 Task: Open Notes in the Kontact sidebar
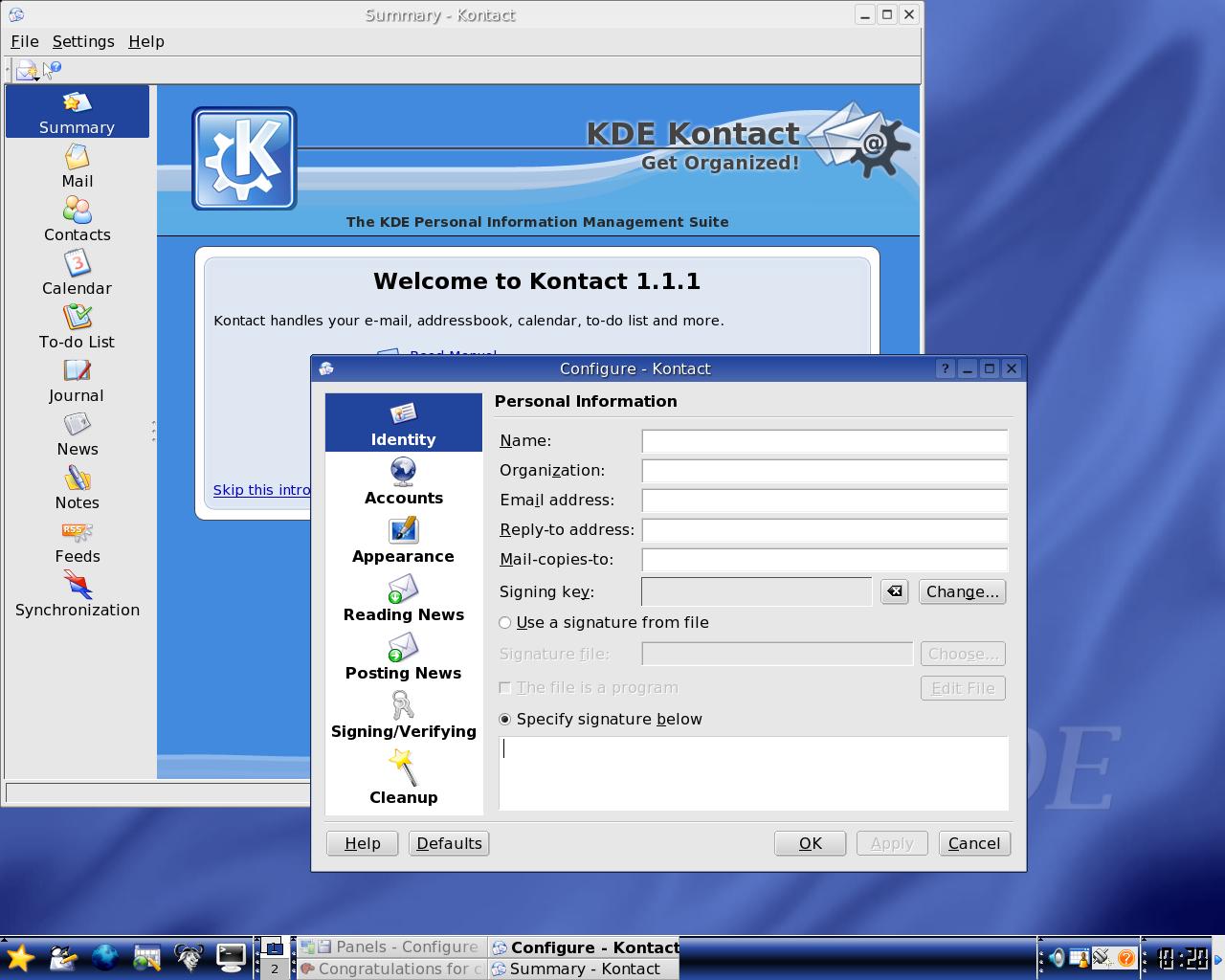click(78, 487)
